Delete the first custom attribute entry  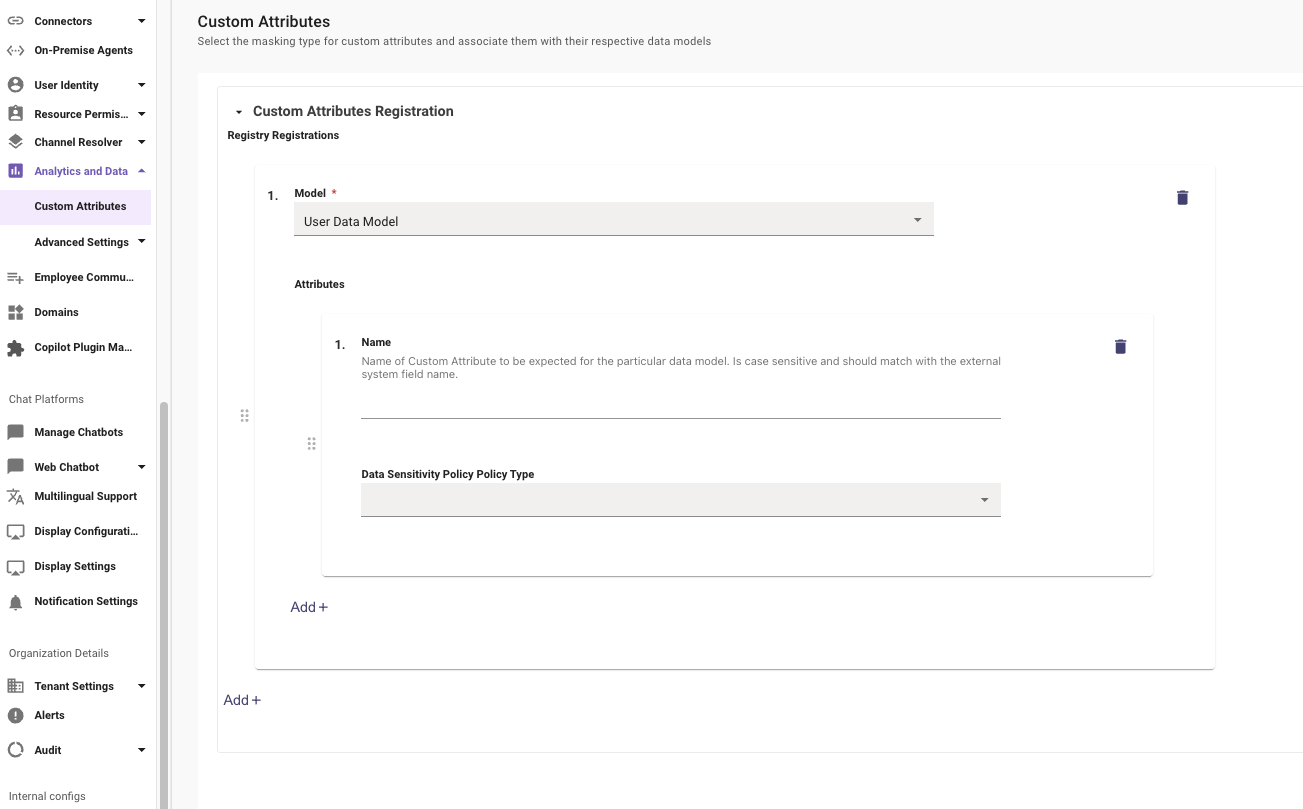(x=1120, y=347)
